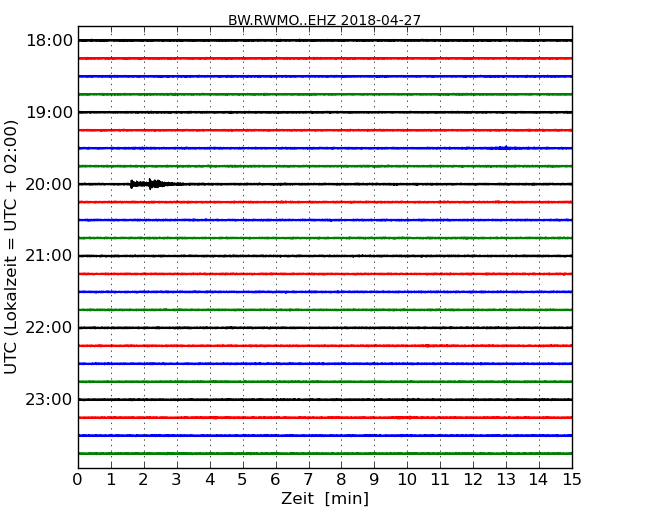Screen dimensions: 650x520
Task: Click x-axis tick label 7
Action: point(308,480)
